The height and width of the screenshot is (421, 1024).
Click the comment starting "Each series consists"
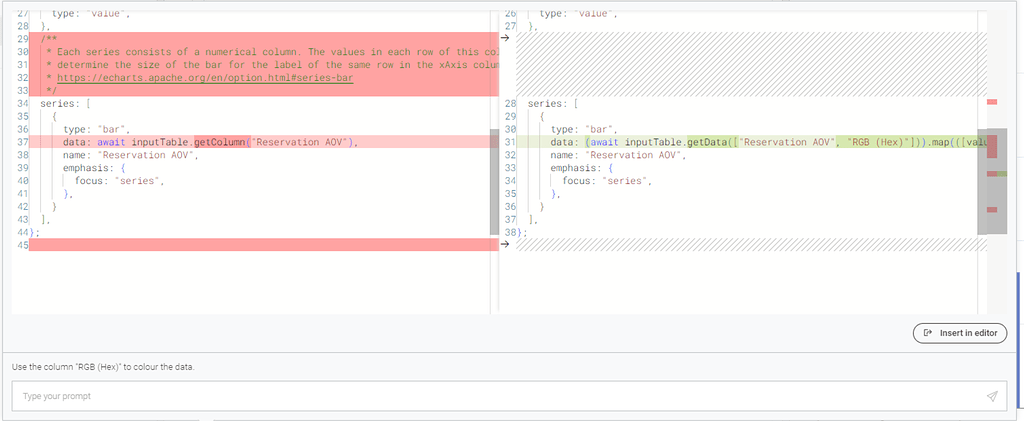pos(271,52)
